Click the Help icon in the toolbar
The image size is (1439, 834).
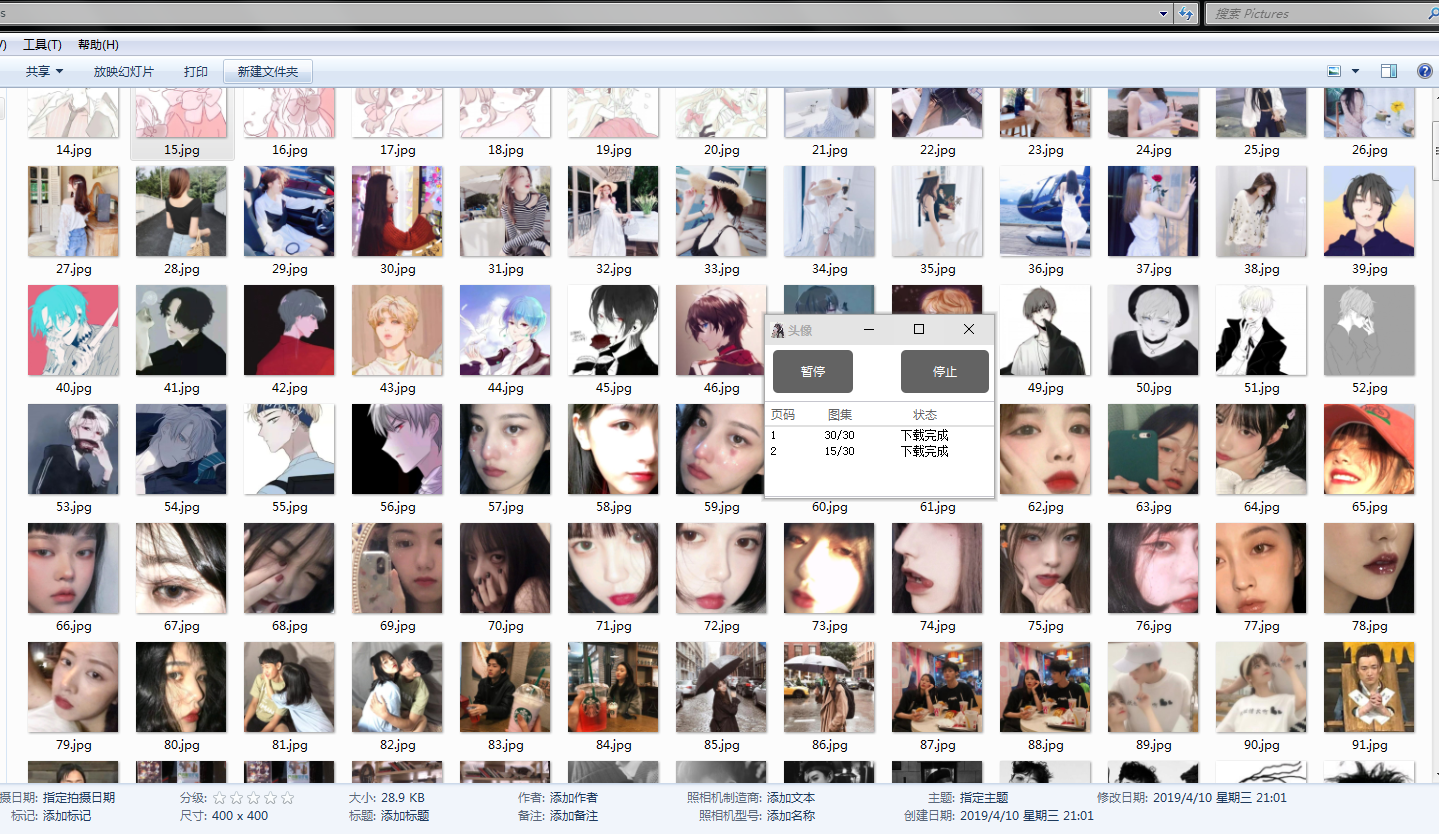pos(1425,71)
